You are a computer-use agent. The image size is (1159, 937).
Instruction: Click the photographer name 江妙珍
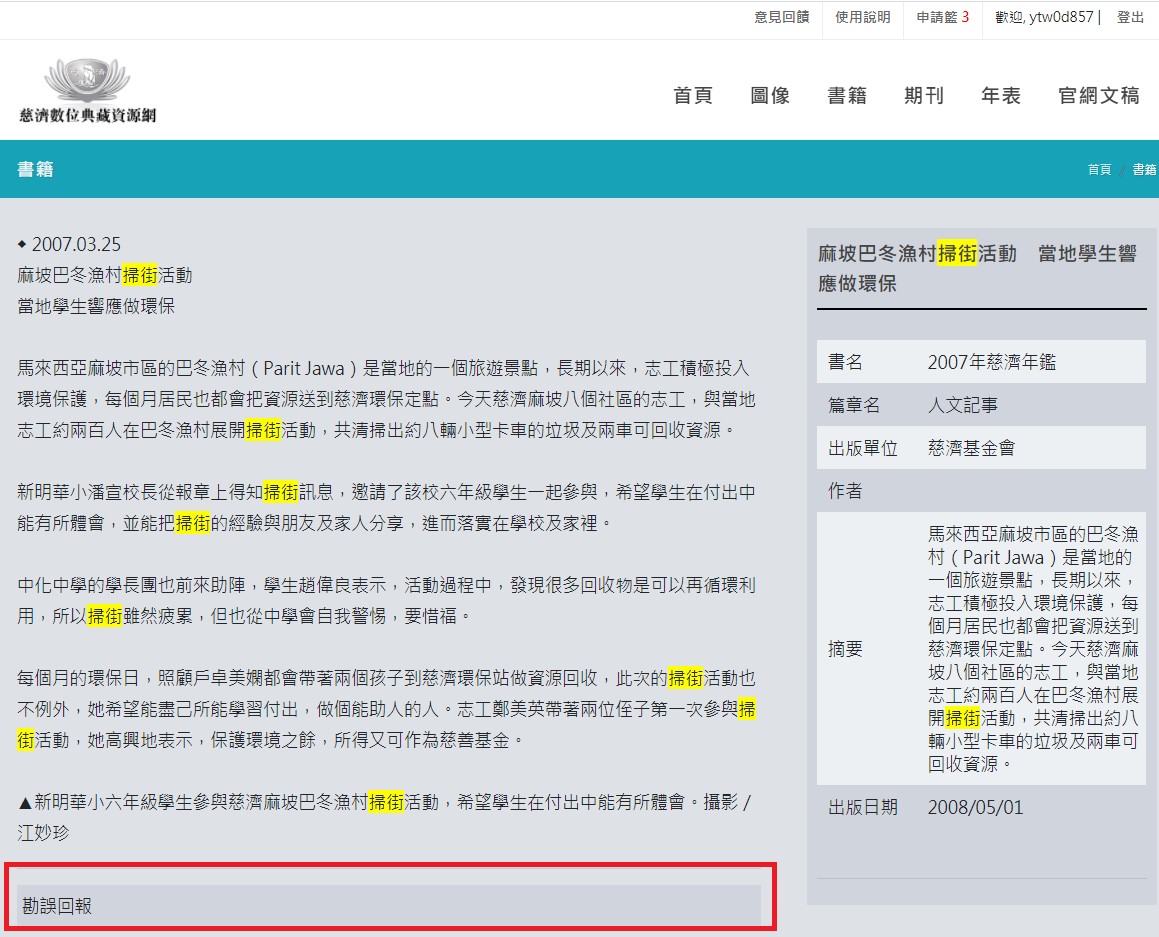43,833
